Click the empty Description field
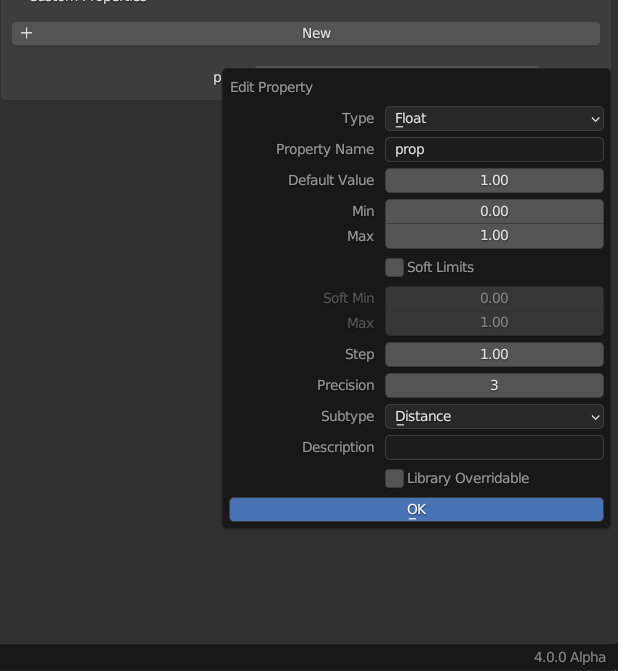Image resolution: width=623 pixels, height=671 pixels. point(494,447)
